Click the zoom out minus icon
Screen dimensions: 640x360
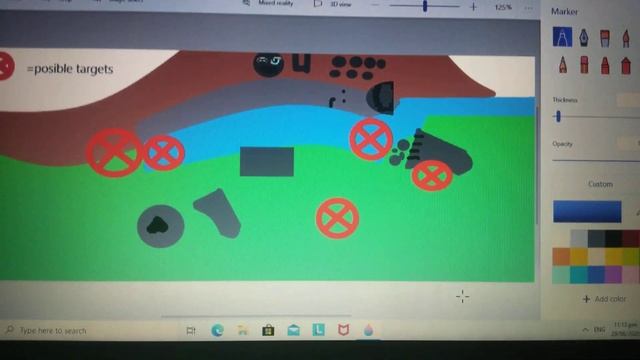point(376,5)
